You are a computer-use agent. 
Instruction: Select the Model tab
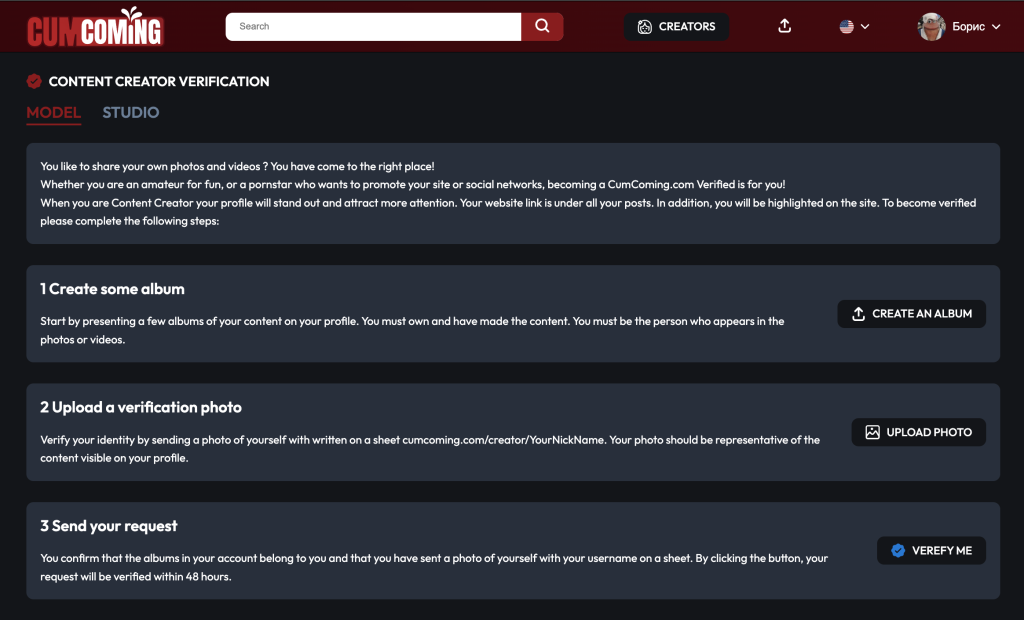pyautogui.click(x=54, y=112)
